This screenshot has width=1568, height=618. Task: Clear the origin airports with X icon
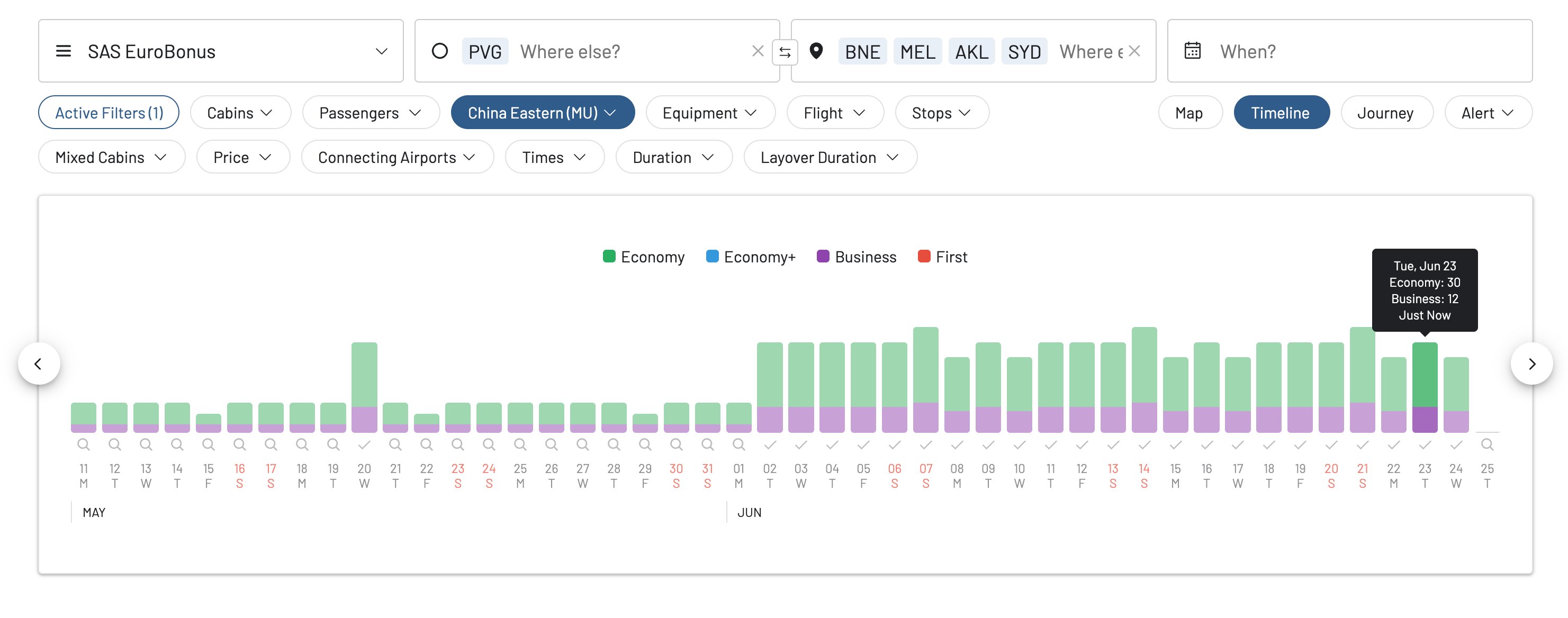(x=757, y=51)
